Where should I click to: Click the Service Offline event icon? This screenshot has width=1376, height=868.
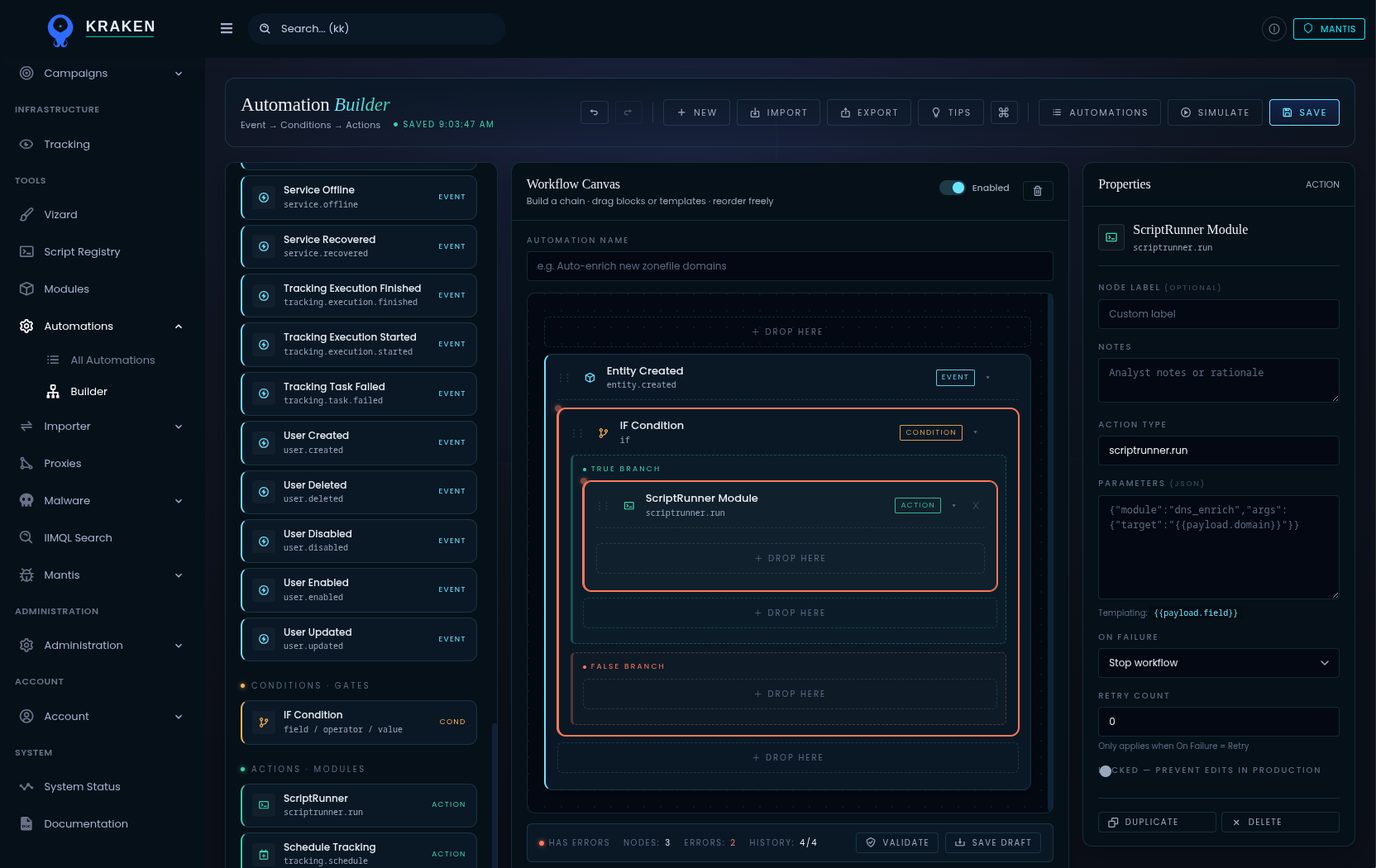(x=264, y=198)
